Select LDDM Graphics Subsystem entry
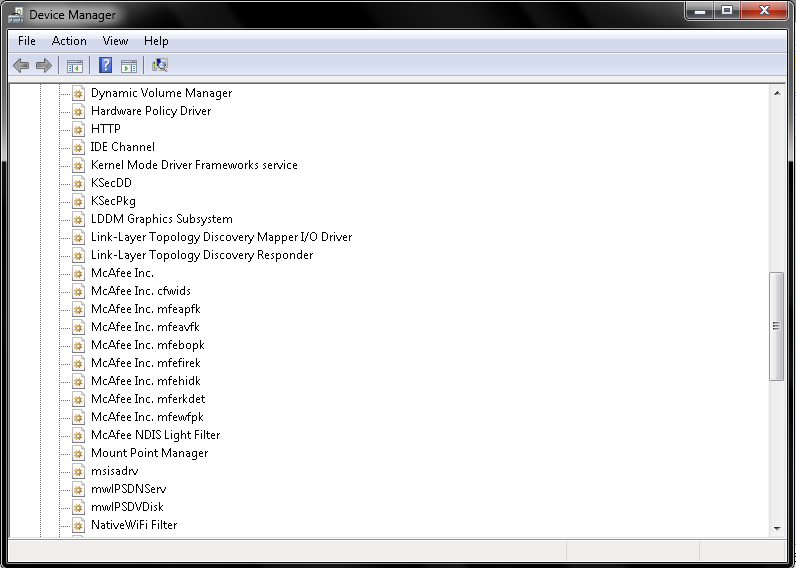 click(x=161, y=219)
